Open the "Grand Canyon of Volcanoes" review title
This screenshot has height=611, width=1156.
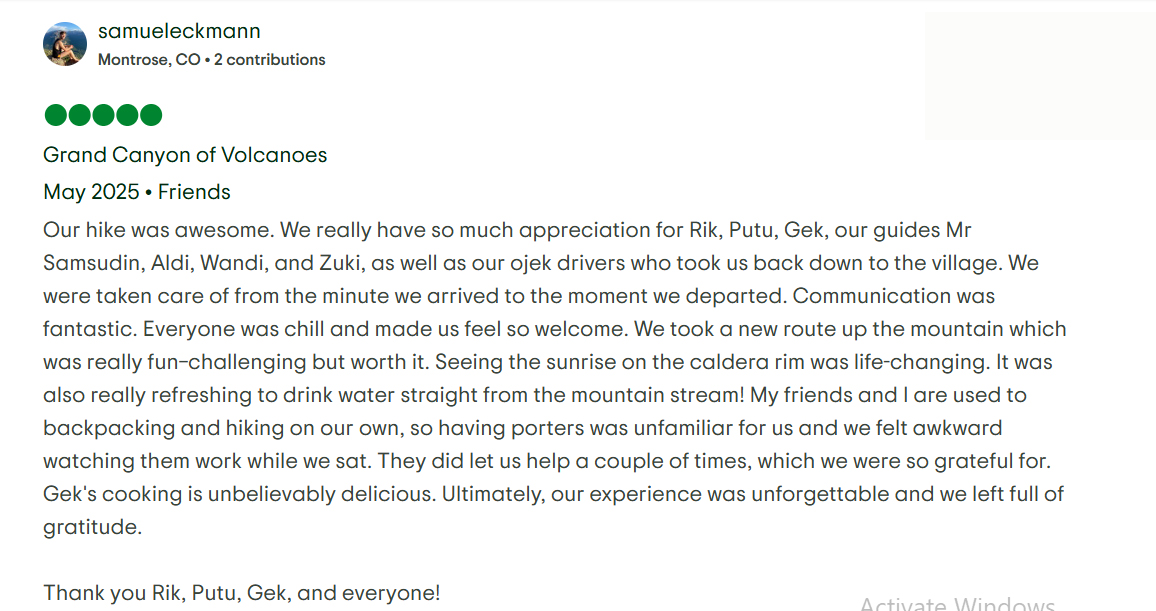pyautogui.click(x=185, y=155)
